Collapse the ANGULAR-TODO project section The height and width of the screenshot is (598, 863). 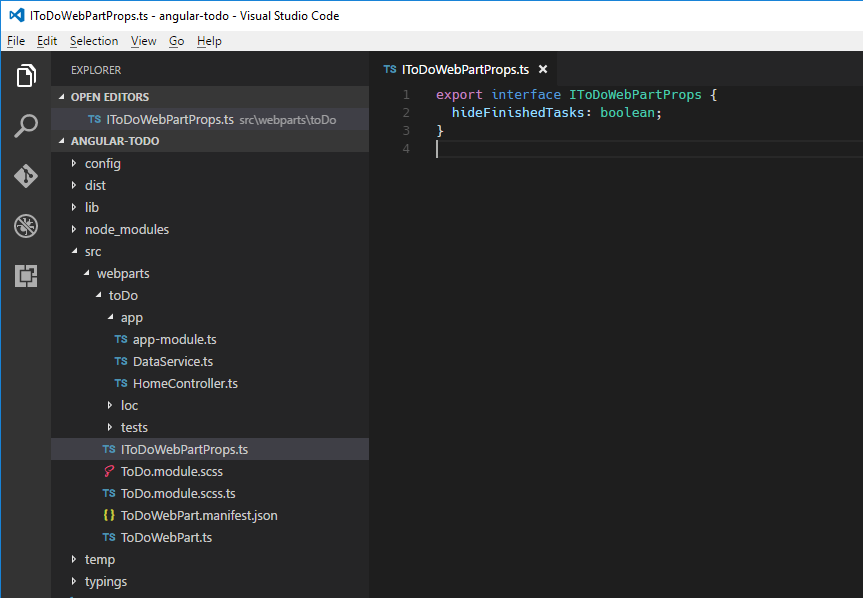[x=62, y=141]
